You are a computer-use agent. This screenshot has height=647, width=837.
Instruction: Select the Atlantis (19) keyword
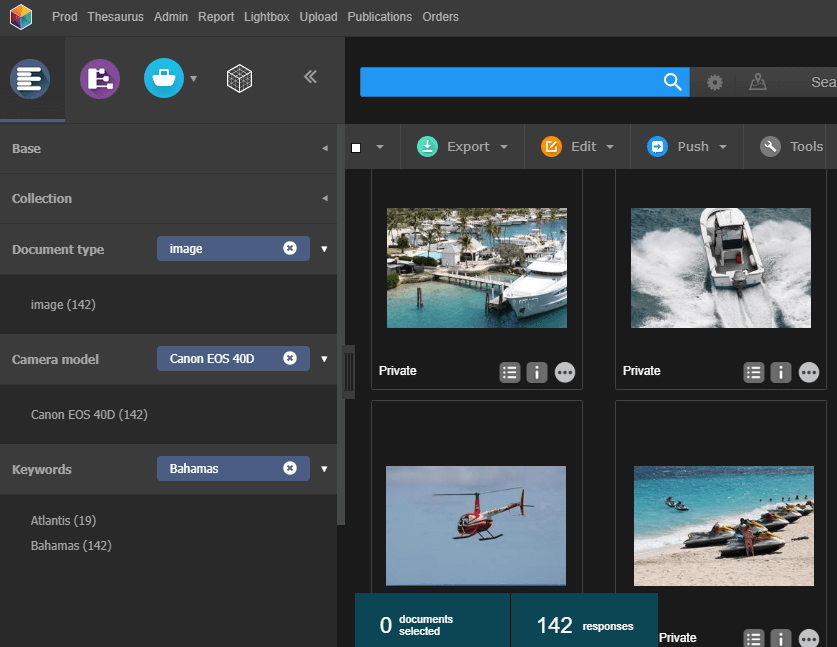click(x=64, y=520)
